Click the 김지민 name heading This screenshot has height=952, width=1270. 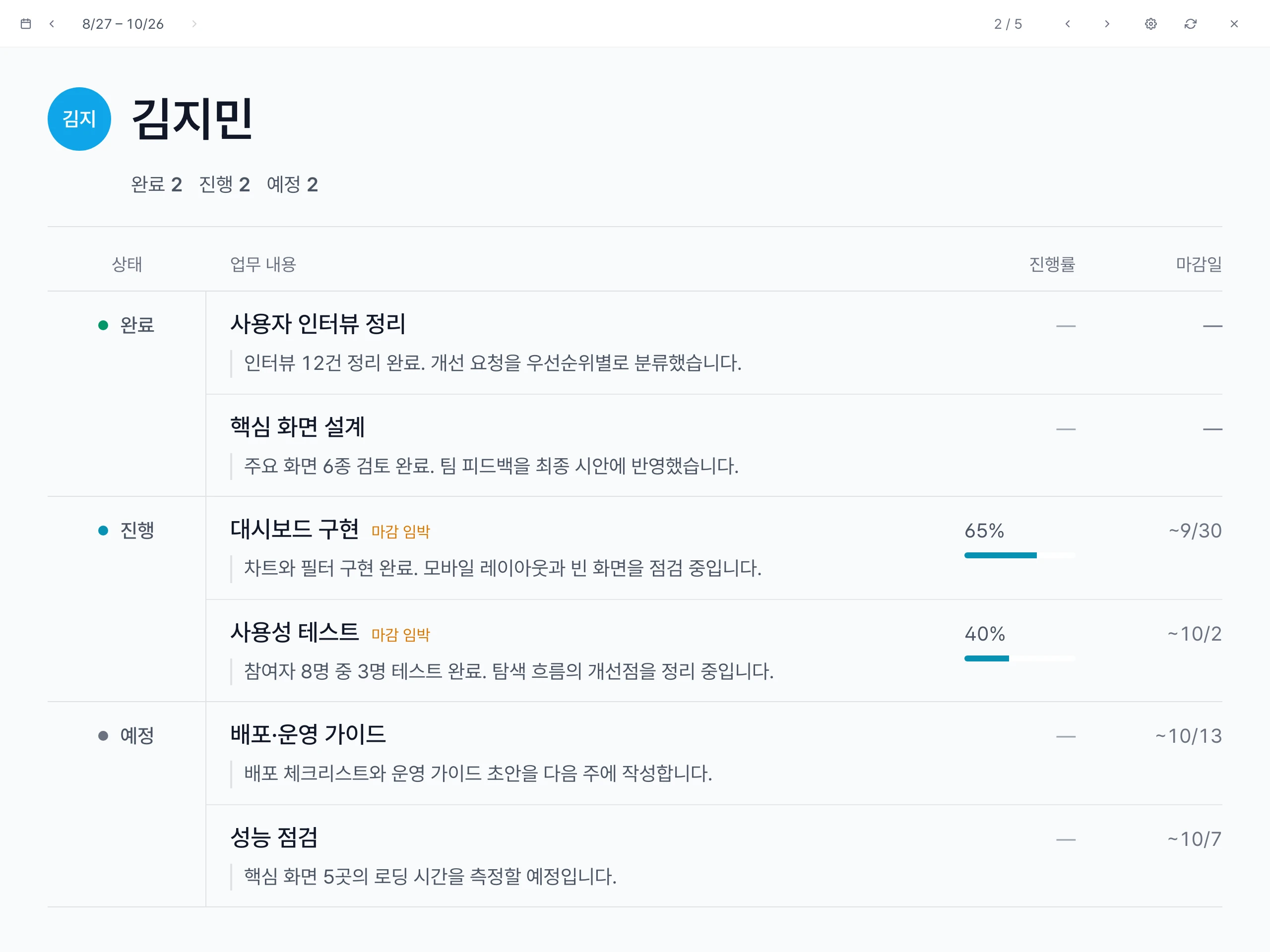(x=192, y=119)
